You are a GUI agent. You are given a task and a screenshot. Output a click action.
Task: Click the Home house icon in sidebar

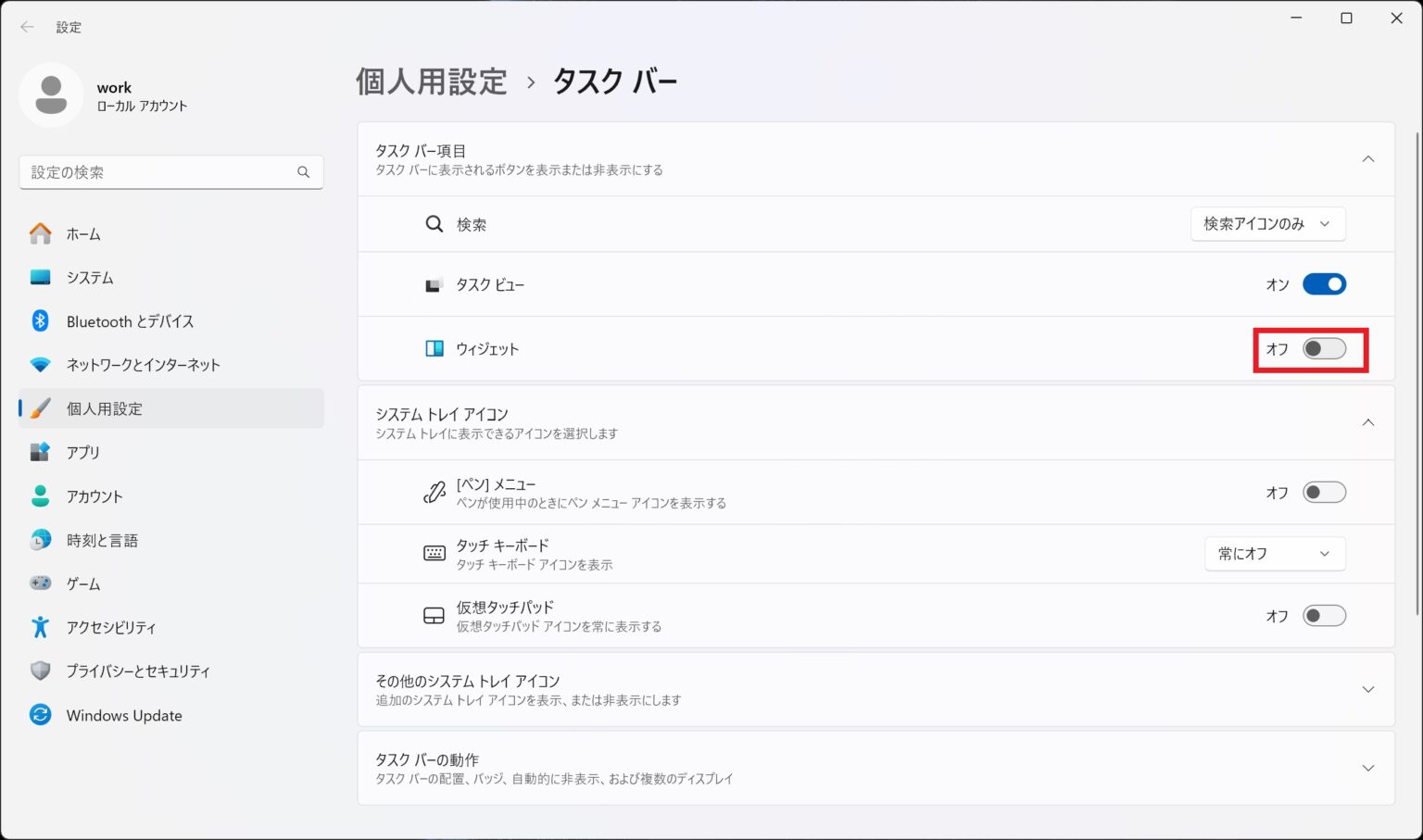point(40,234)
